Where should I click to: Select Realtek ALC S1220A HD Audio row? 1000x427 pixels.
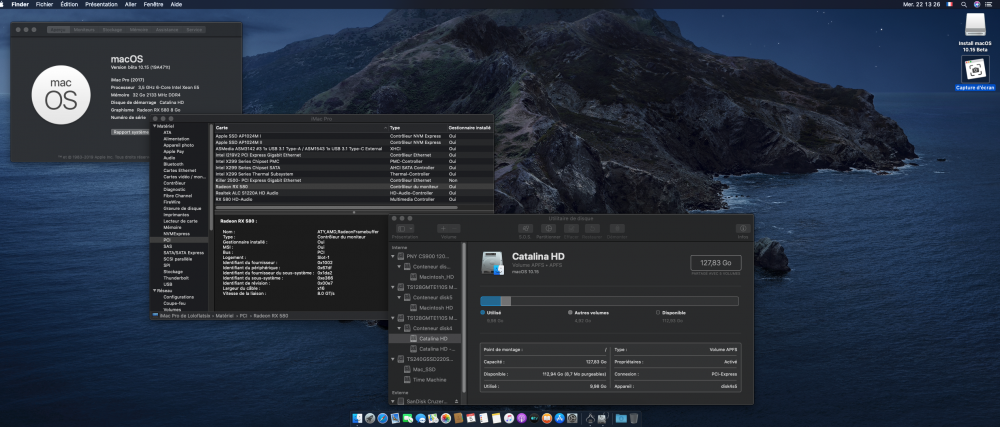click(353, 192)
